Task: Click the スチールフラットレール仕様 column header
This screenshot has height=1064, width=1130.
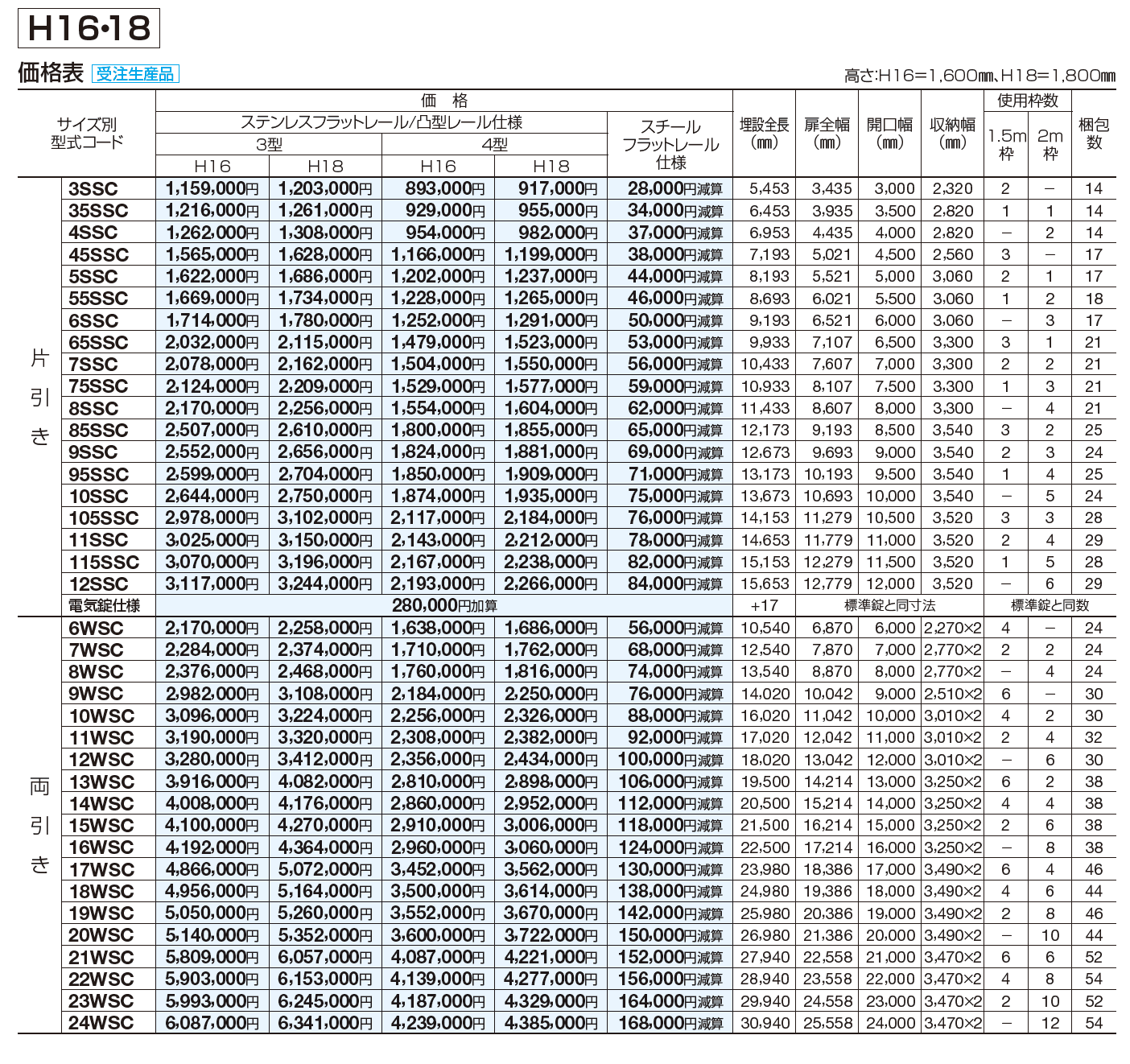Action: (x=670, y=145)
